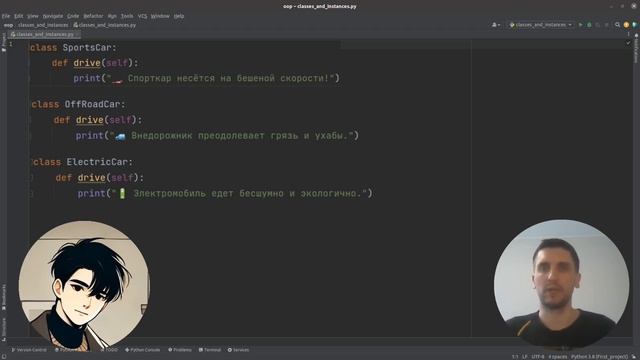Click the LF line separator in status bar
Screen dimensions: 640x360
[x=524, y=357]
